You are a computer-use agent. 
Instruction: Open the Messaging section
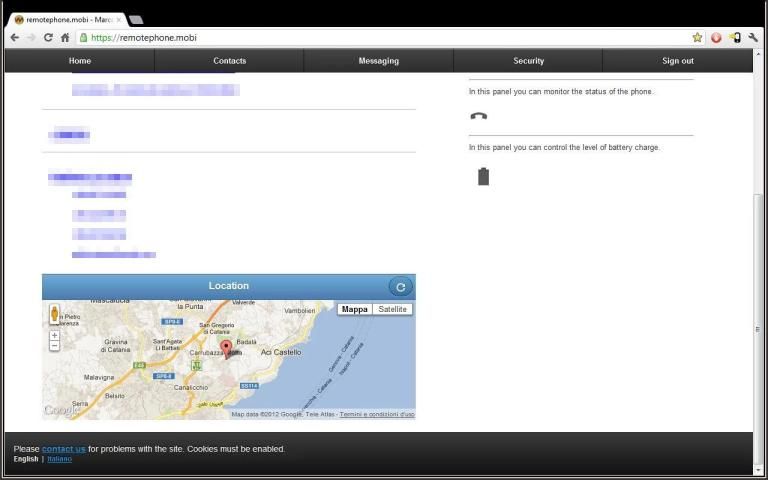tap(378, 61)
